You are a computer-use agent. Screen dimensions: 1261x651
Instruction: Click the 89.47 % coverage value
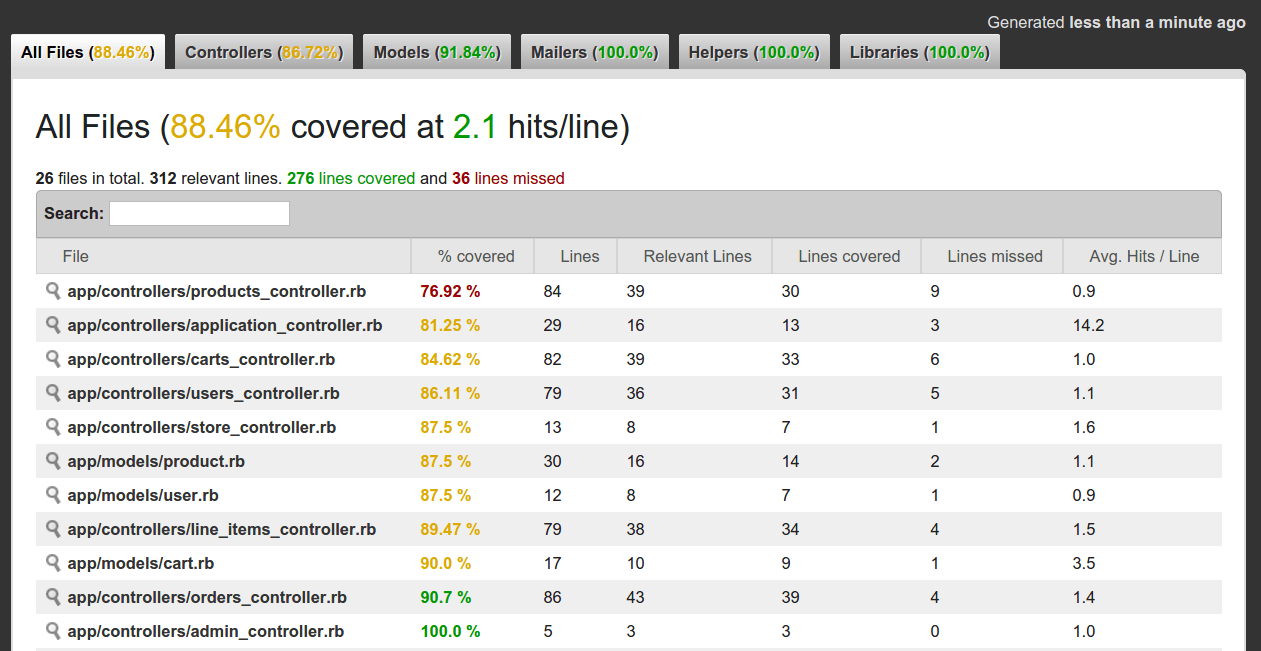pos(450,529)
